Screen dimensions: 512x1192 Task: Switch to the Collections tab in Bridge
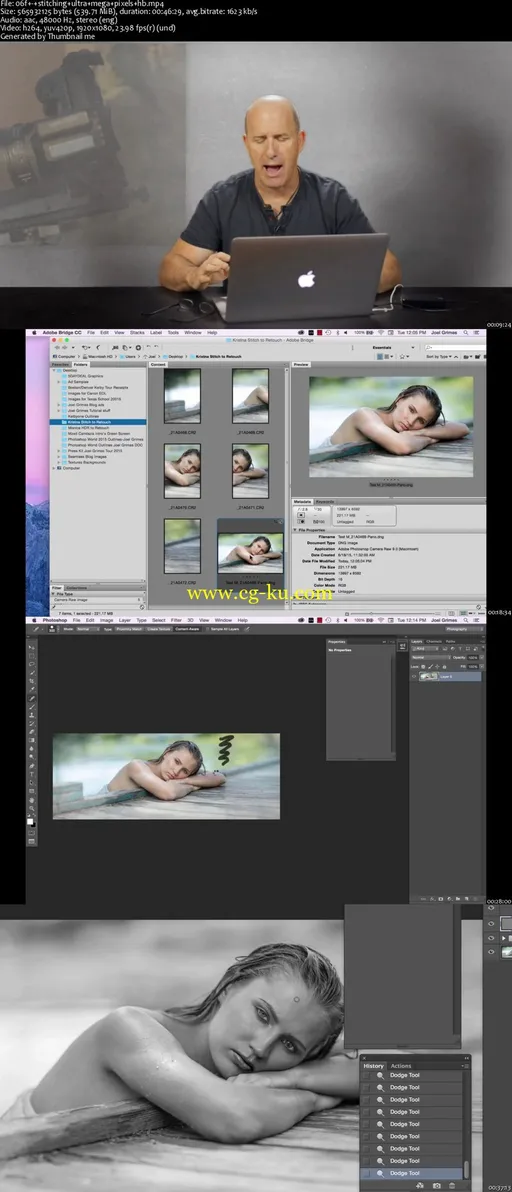click(76, 588)
